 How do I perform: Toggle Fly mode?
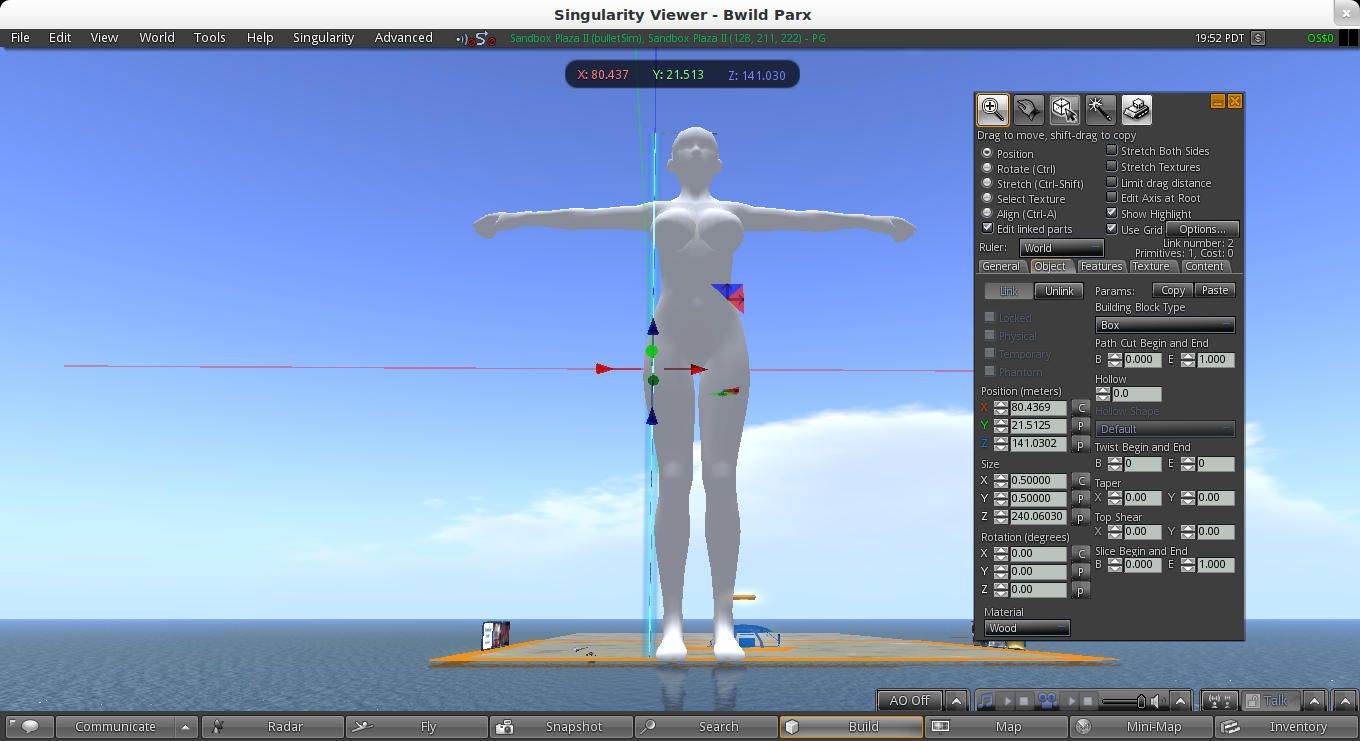418,727
